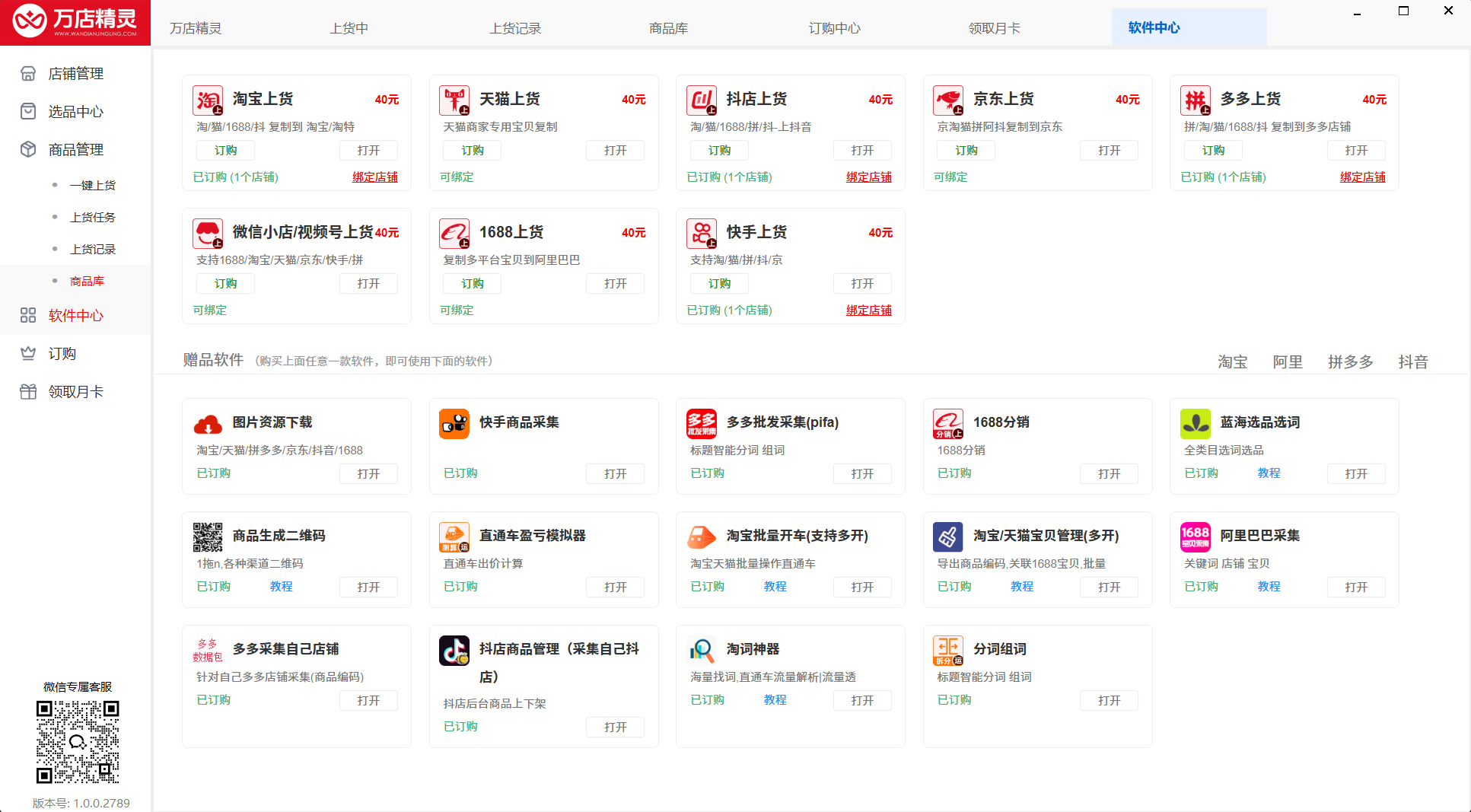
Task: Filter gift software by 阿里
Action: tap(1288, 362)
